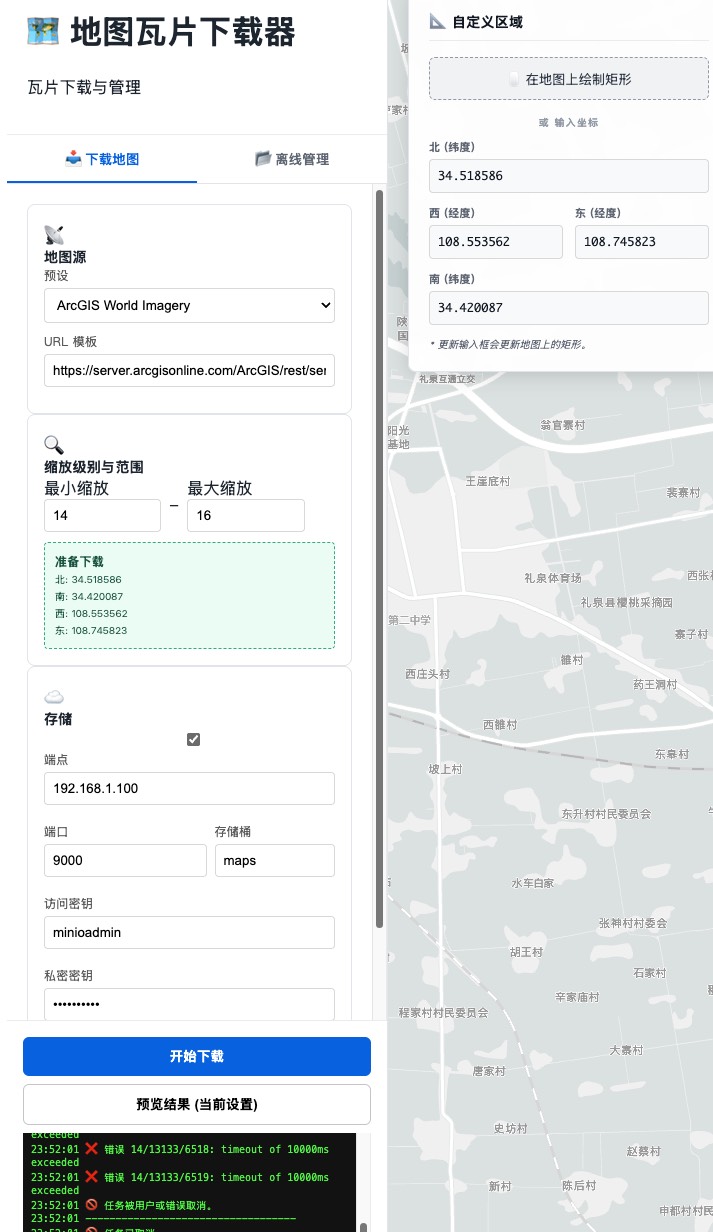Image resolution: width=713 pixels, height=1232 pixels.
Task: Click the URL 模板 input field
Action: (189, 370)
